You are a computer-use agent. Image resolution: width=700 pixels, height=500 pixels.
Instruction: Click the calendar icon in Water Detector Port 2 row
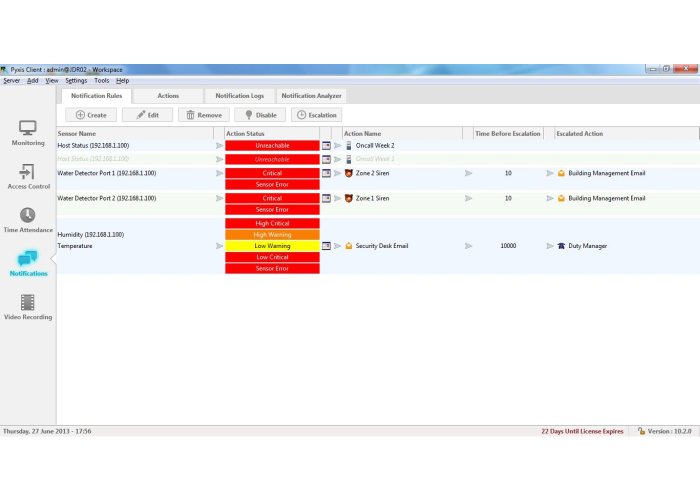(x=326, y=198)
